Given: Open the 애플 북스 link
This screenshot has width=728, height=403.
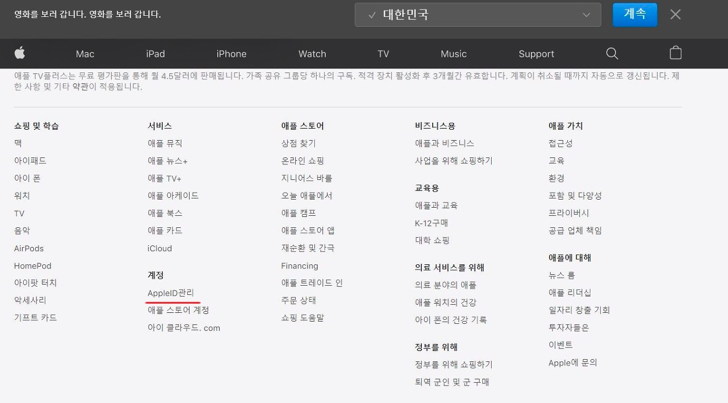Looking at the screenshot, I should pyautogui.click(x=165, y=213).
